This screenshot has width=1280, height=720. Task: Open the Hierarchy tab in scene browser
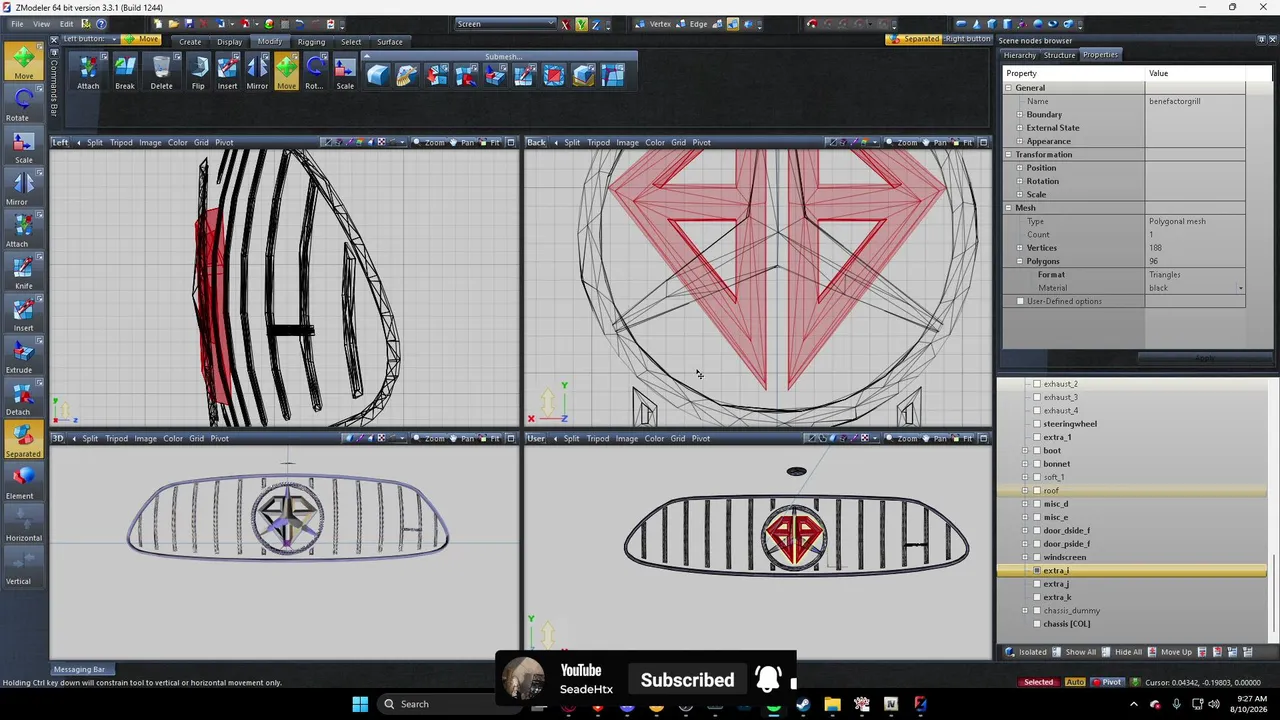click(x=1019, y=55)
